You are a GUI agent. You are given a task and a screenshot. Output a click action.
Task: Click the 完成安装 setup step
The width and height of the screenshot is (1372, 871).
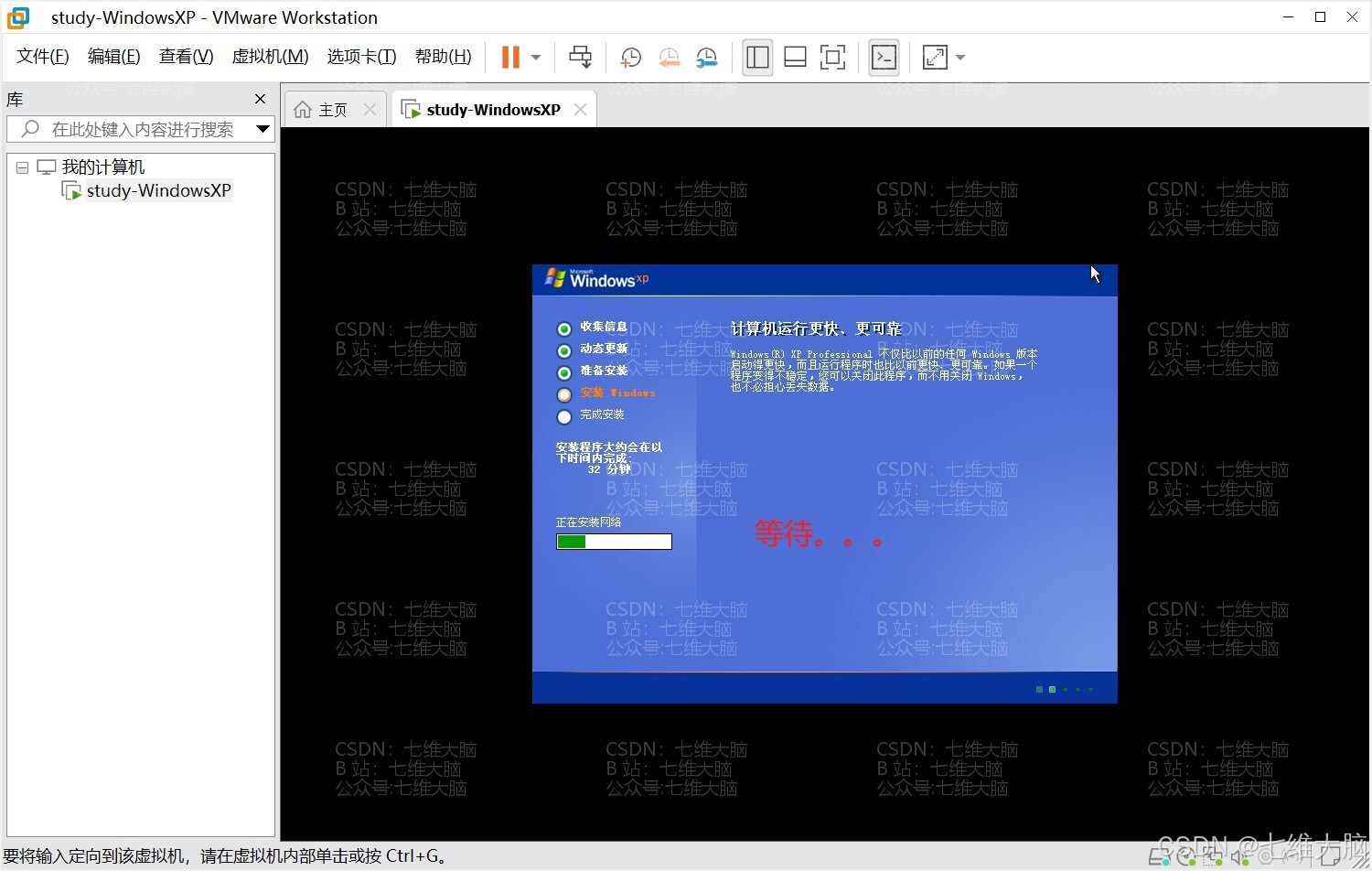pyautogui.click(x=602, y=415)
